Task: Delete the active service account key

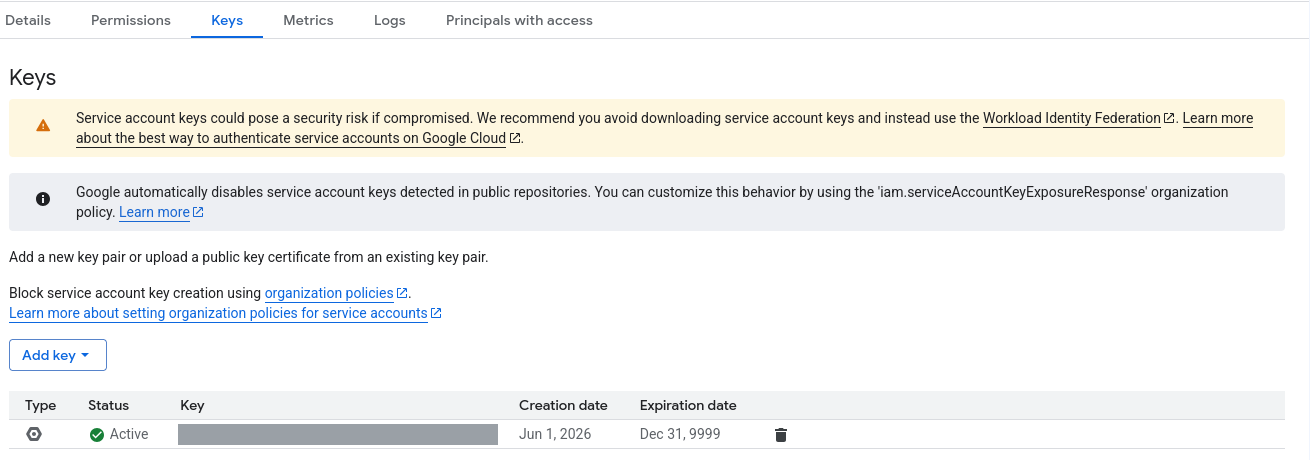Action: point(781,435)
